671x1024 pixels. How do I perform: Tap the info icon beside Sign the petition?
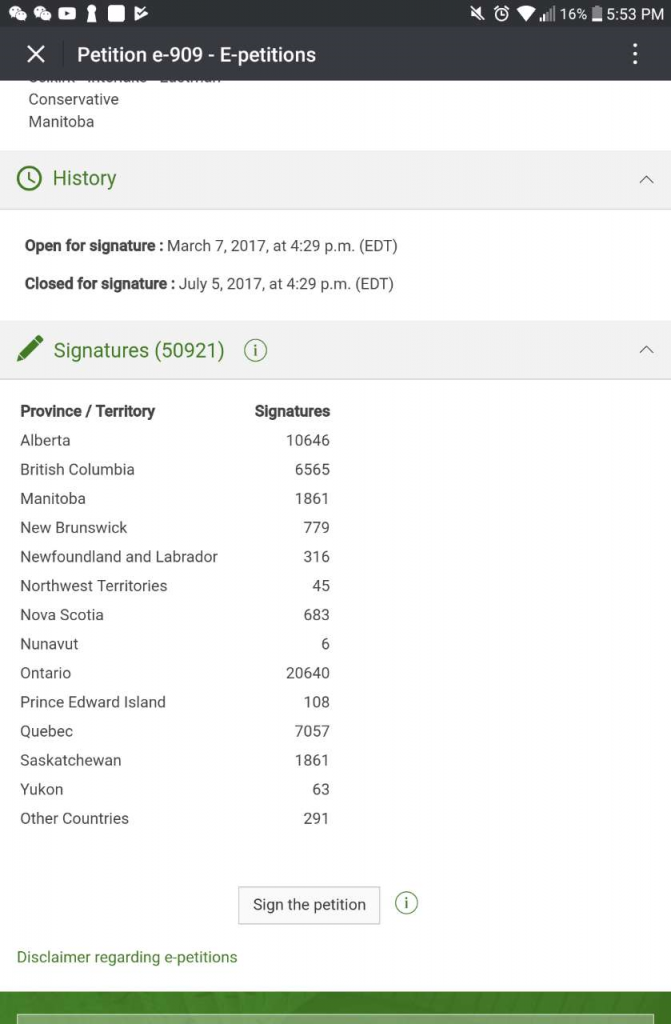(x=406, y=903)
